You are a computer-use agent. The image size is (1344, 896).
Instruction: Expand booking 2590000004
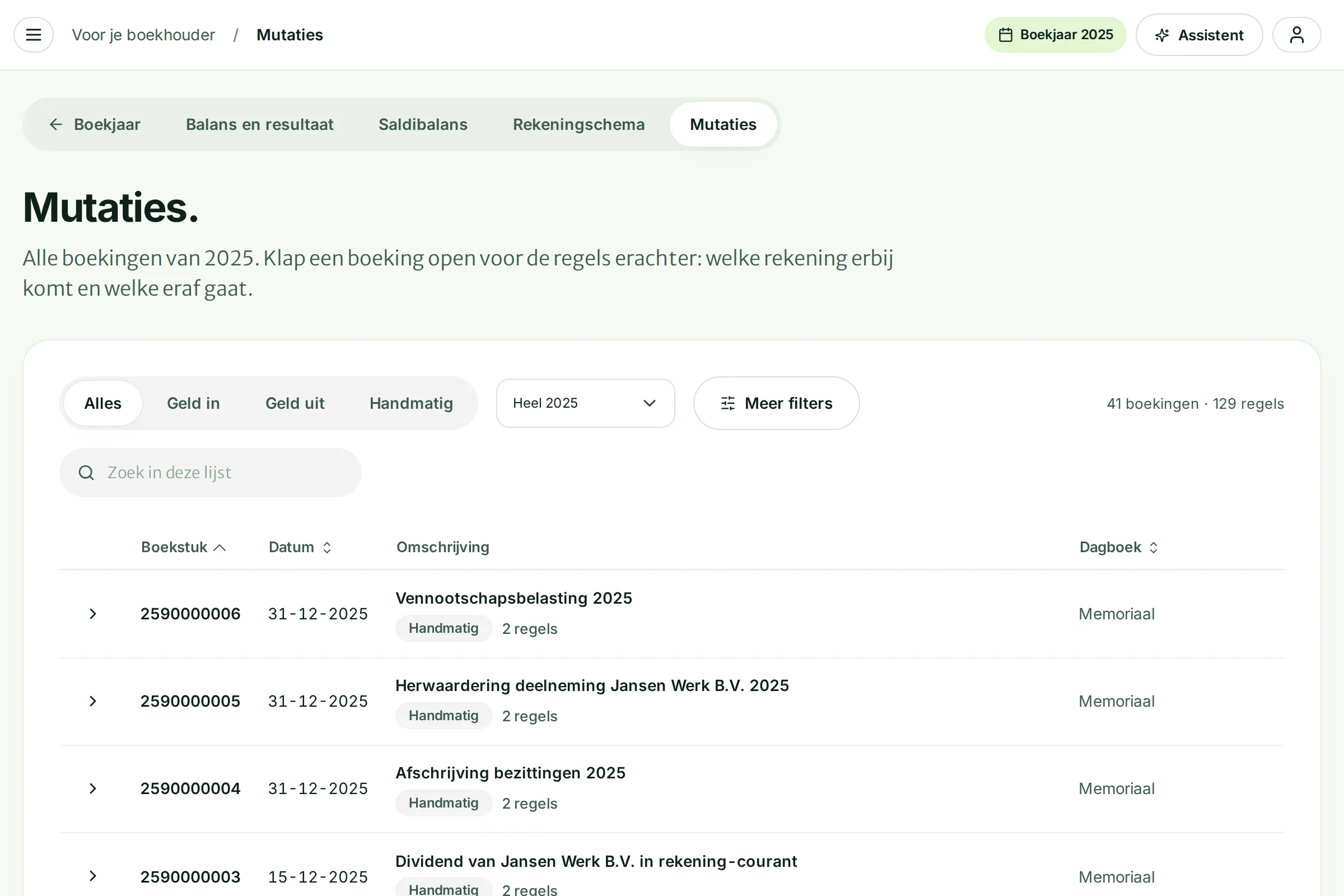click(x=93, y=788)
